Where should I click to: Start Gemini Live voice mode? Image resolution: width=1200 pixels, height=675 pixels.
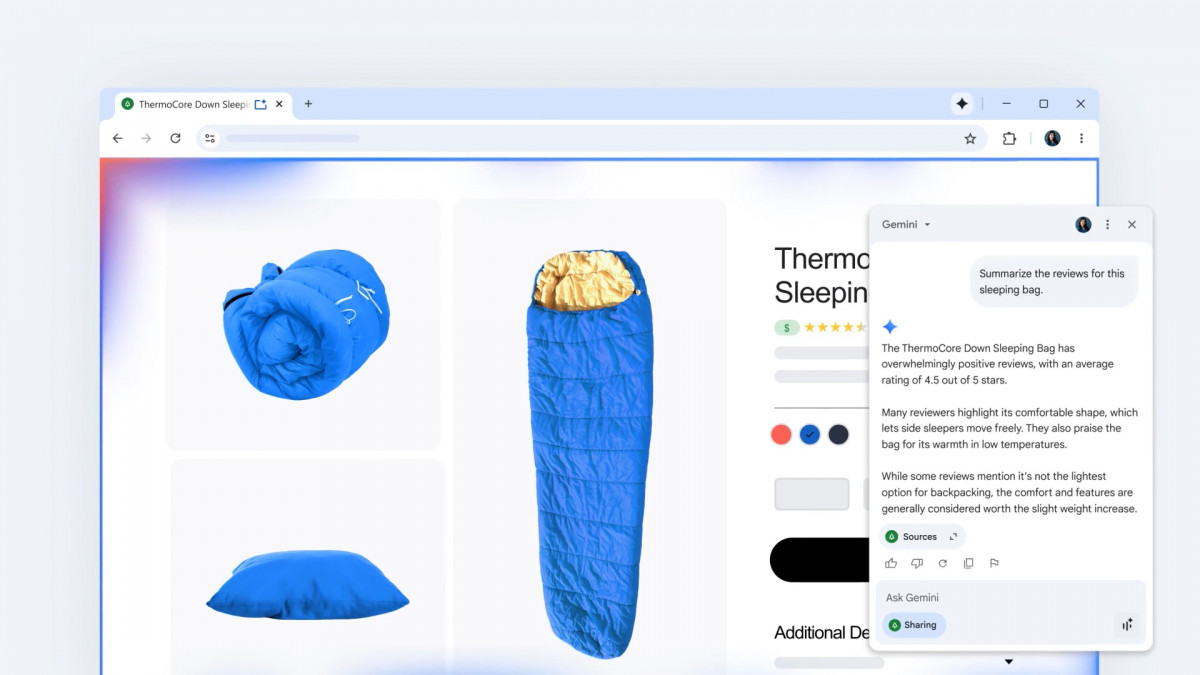1127,625
